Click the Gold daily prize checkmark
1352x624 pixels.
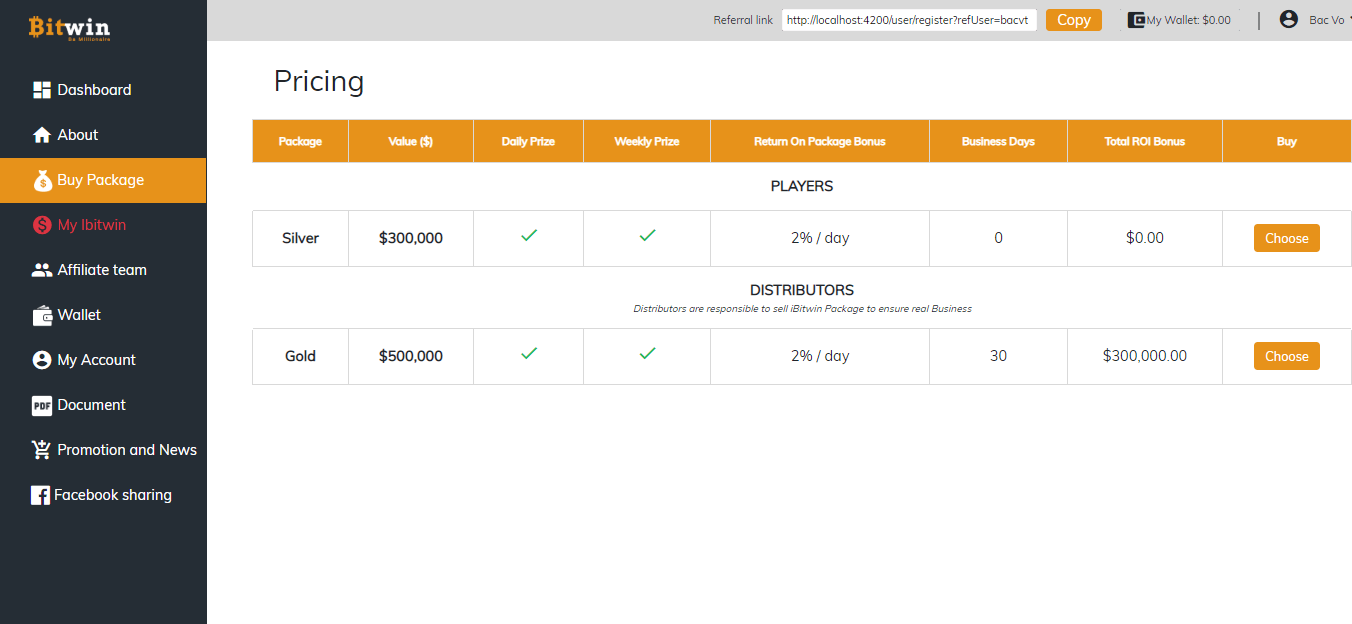[x=529, y=353]
